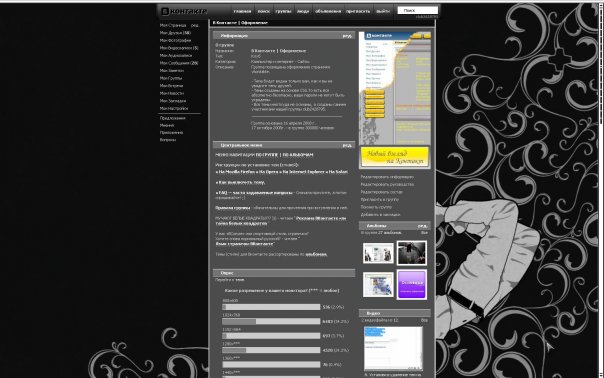Open the album thumbnail left of the purple one
Image resolution: width=604 pixels, height=378 pixels.
[378, 285]
